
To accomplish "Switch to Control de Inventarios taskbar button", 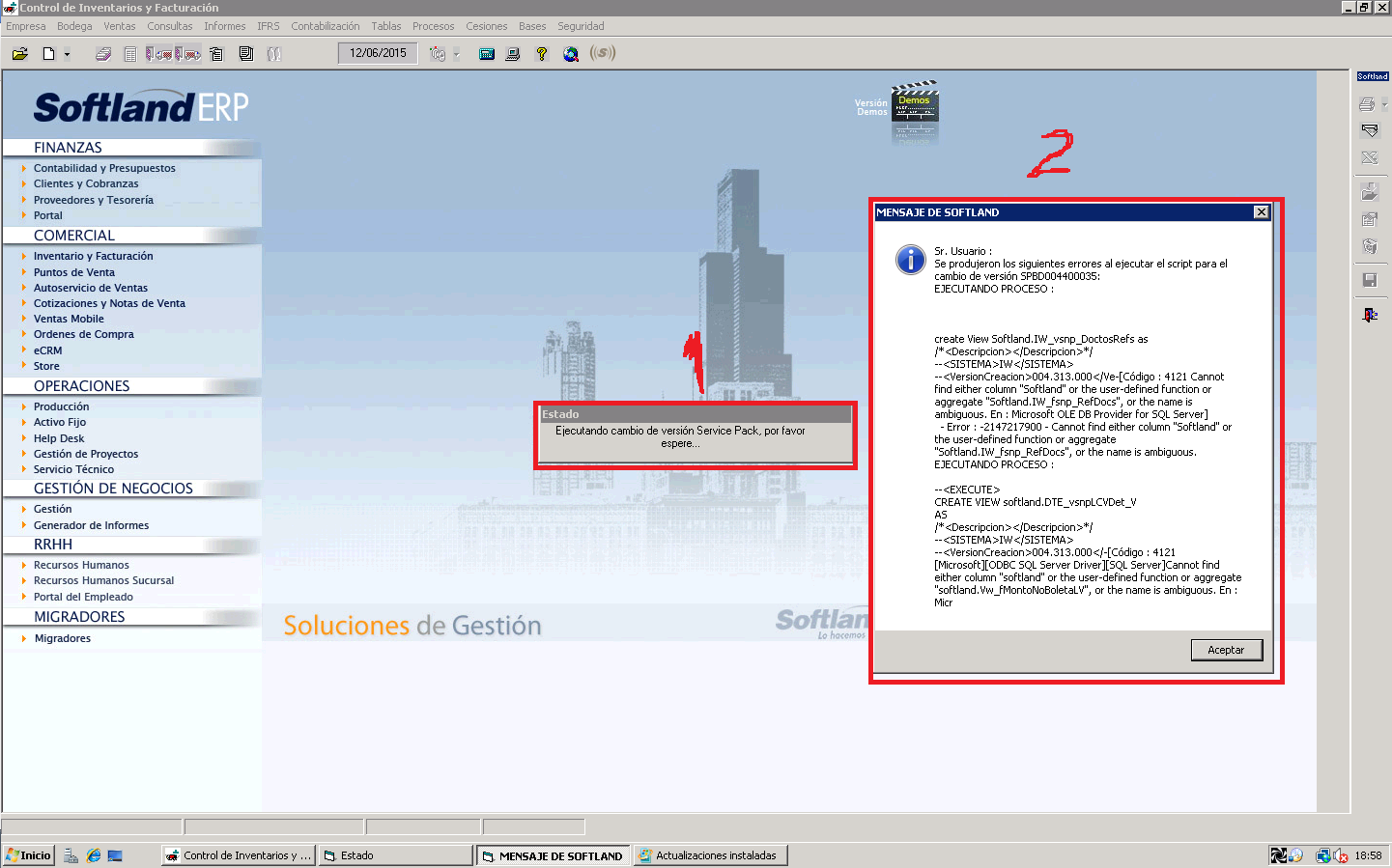I will coord(238,855).
